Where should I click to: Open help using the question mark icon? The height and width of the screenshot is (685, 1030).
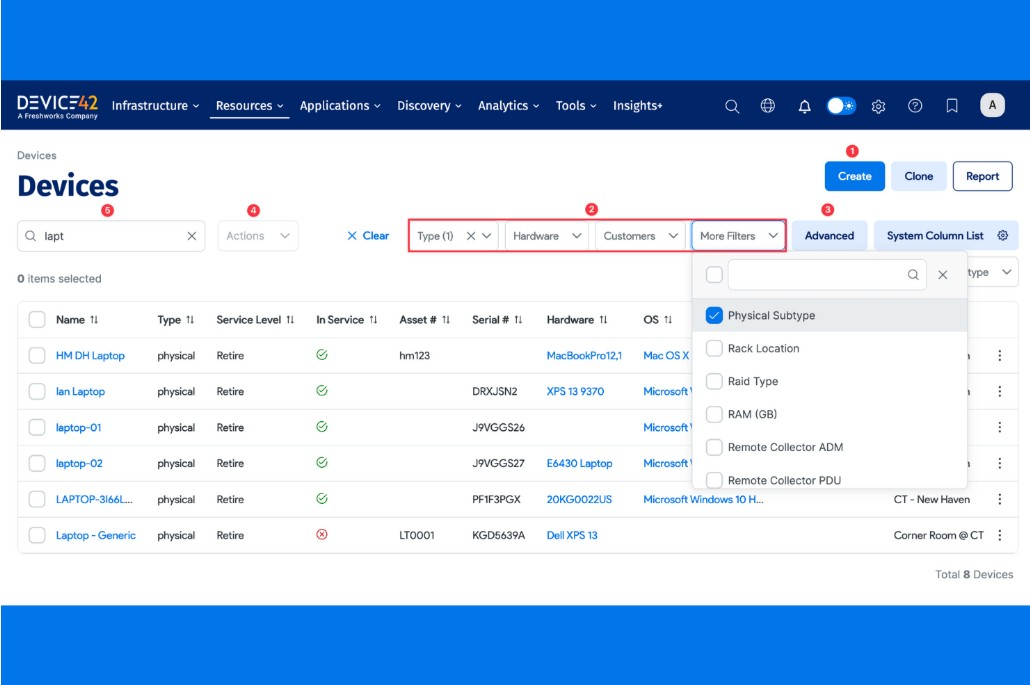point(915,105)
